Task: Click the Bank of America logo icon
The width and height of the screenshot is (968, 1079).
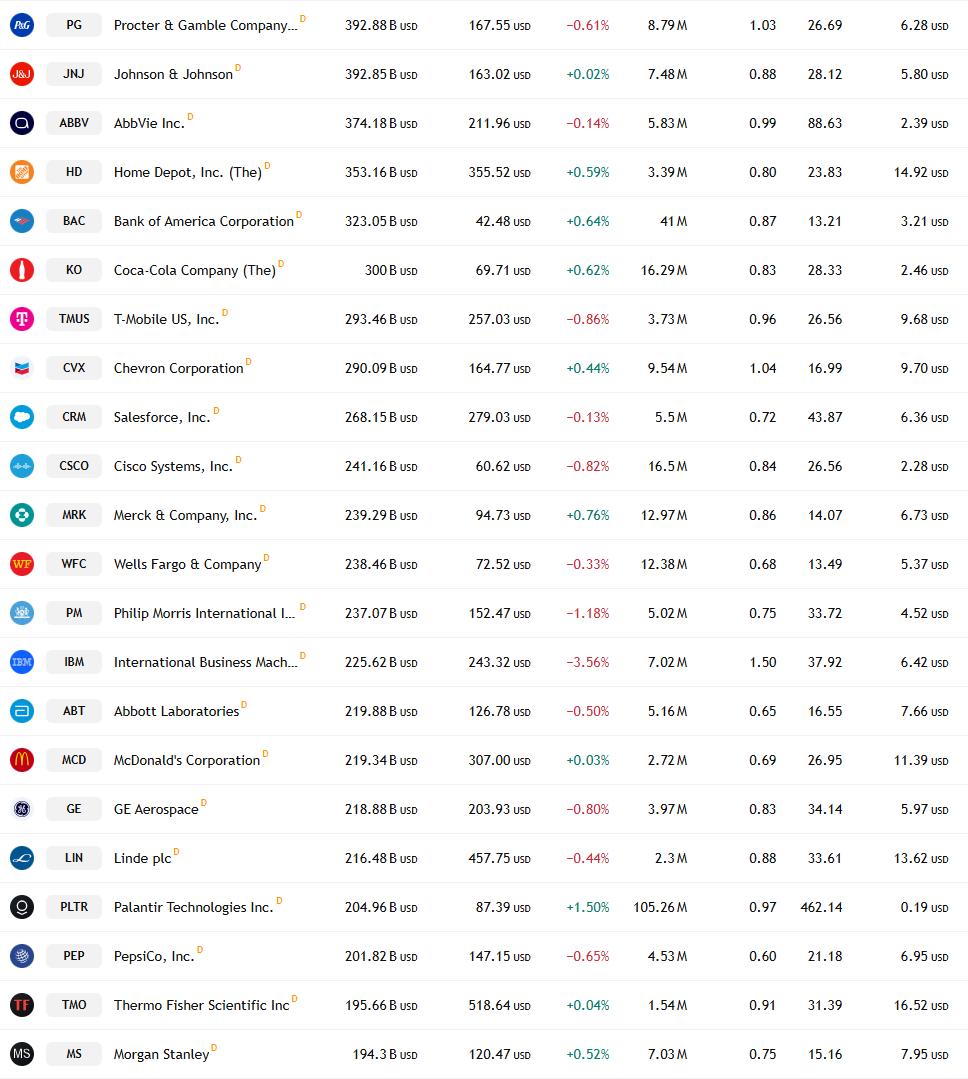Action: 22,221
